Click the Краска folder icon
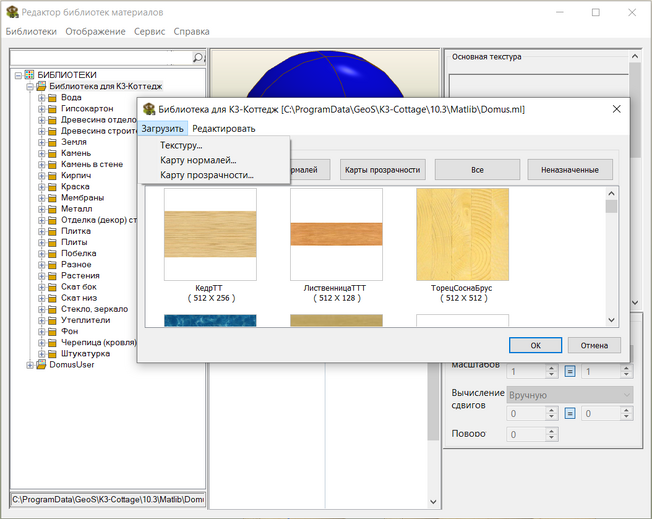The image size is (652, 519). (52, 187)
